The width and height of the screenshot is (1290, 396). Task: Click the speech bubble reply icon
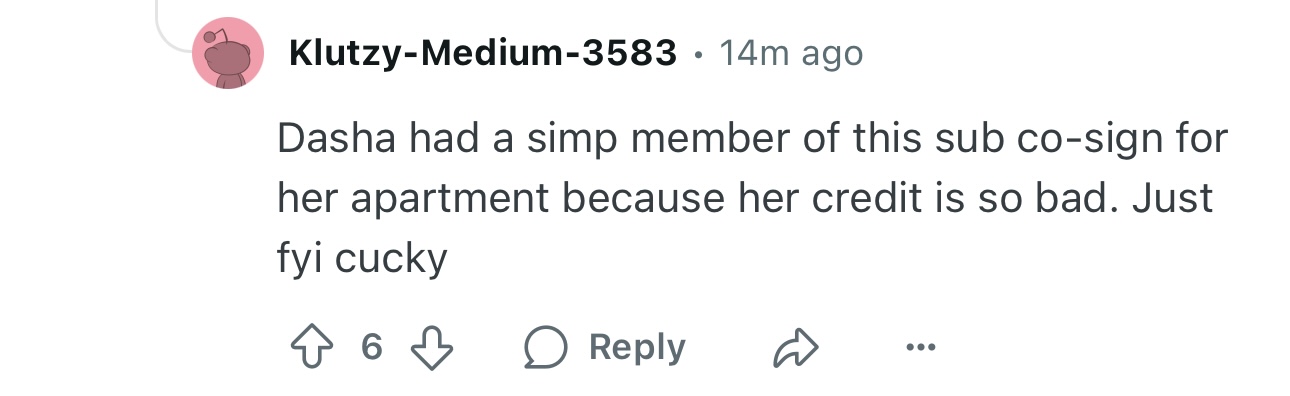[x=545, y=347]
